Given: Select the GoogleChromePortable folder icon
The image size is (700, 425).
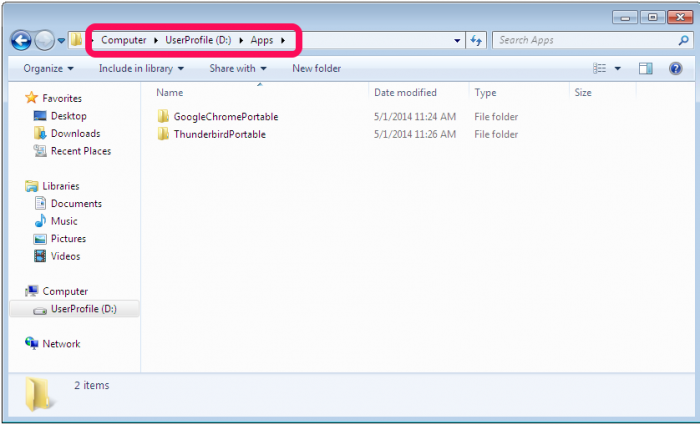Looking at the screenshot, I should [163, 117].
